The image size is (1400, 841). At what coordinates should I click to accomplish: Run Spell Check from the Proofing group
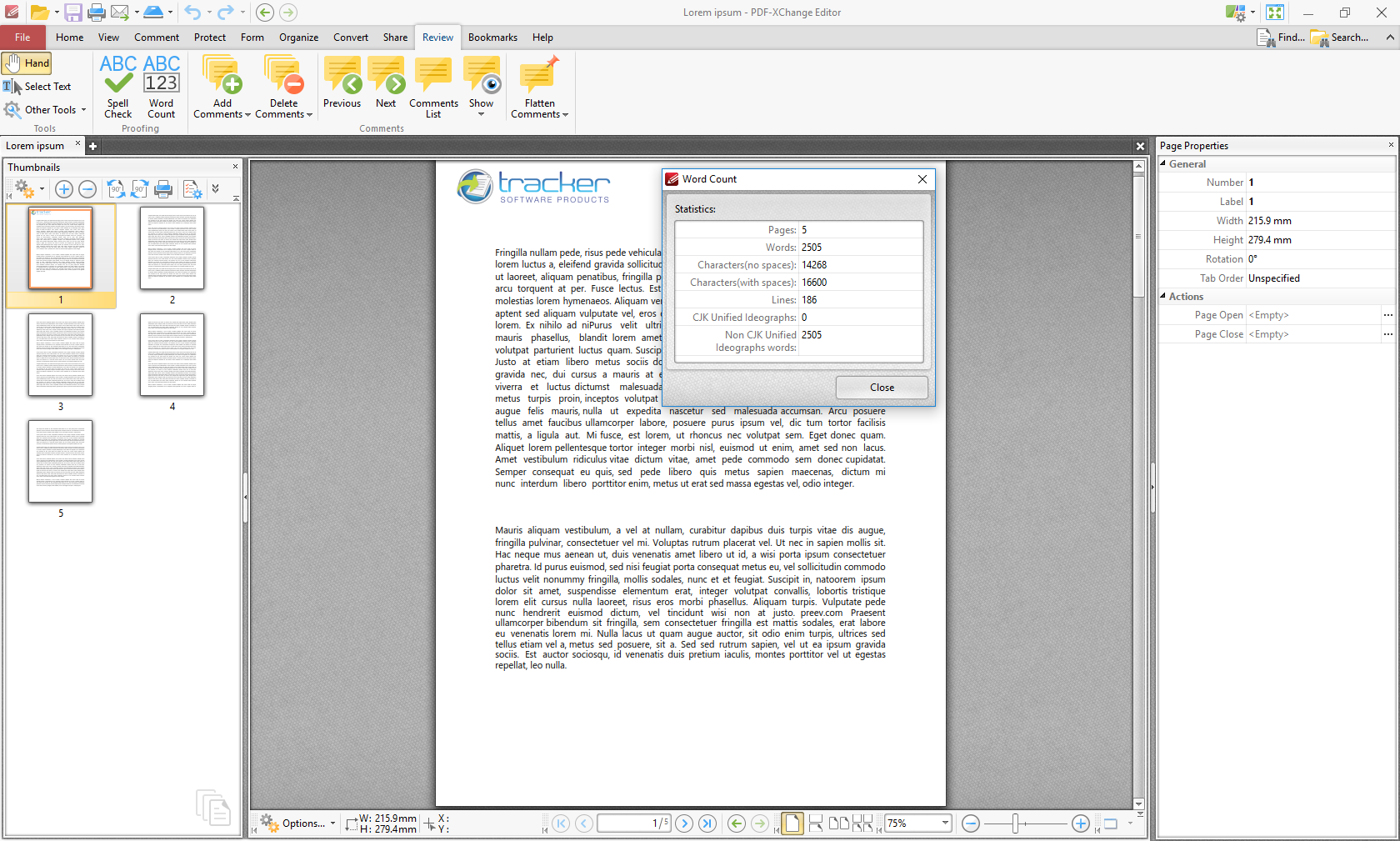click(117, 87)
